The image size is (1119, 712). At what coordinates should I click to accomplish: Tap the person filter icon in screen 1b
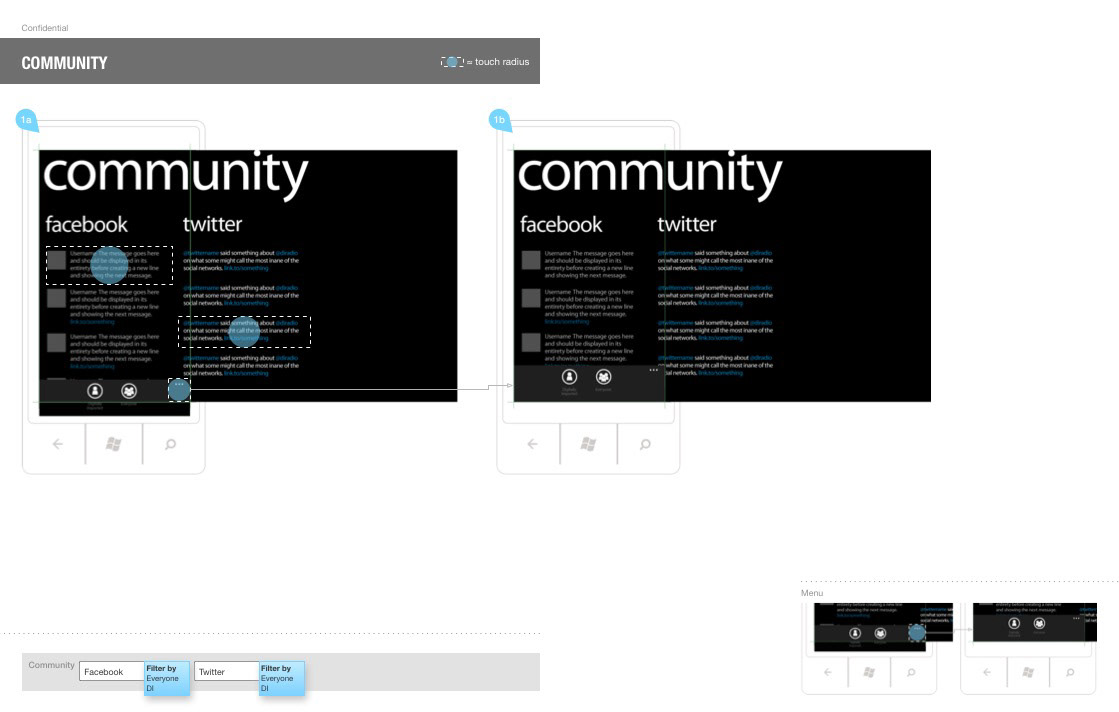click(x=569, y=377)
